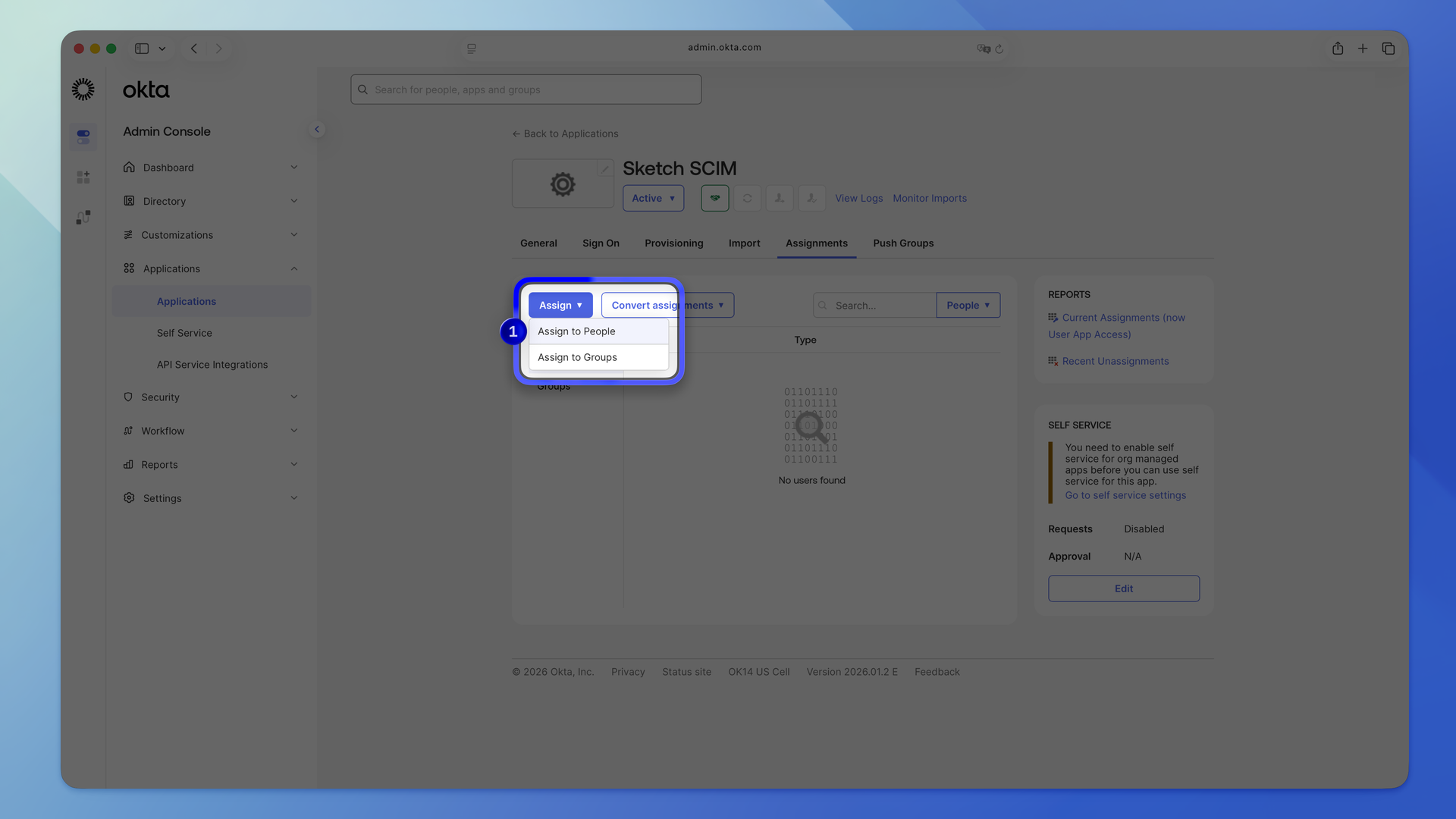Go forward with the browser forward arrow
Viewport: 1456px width, 819px height.
point(219,49)
